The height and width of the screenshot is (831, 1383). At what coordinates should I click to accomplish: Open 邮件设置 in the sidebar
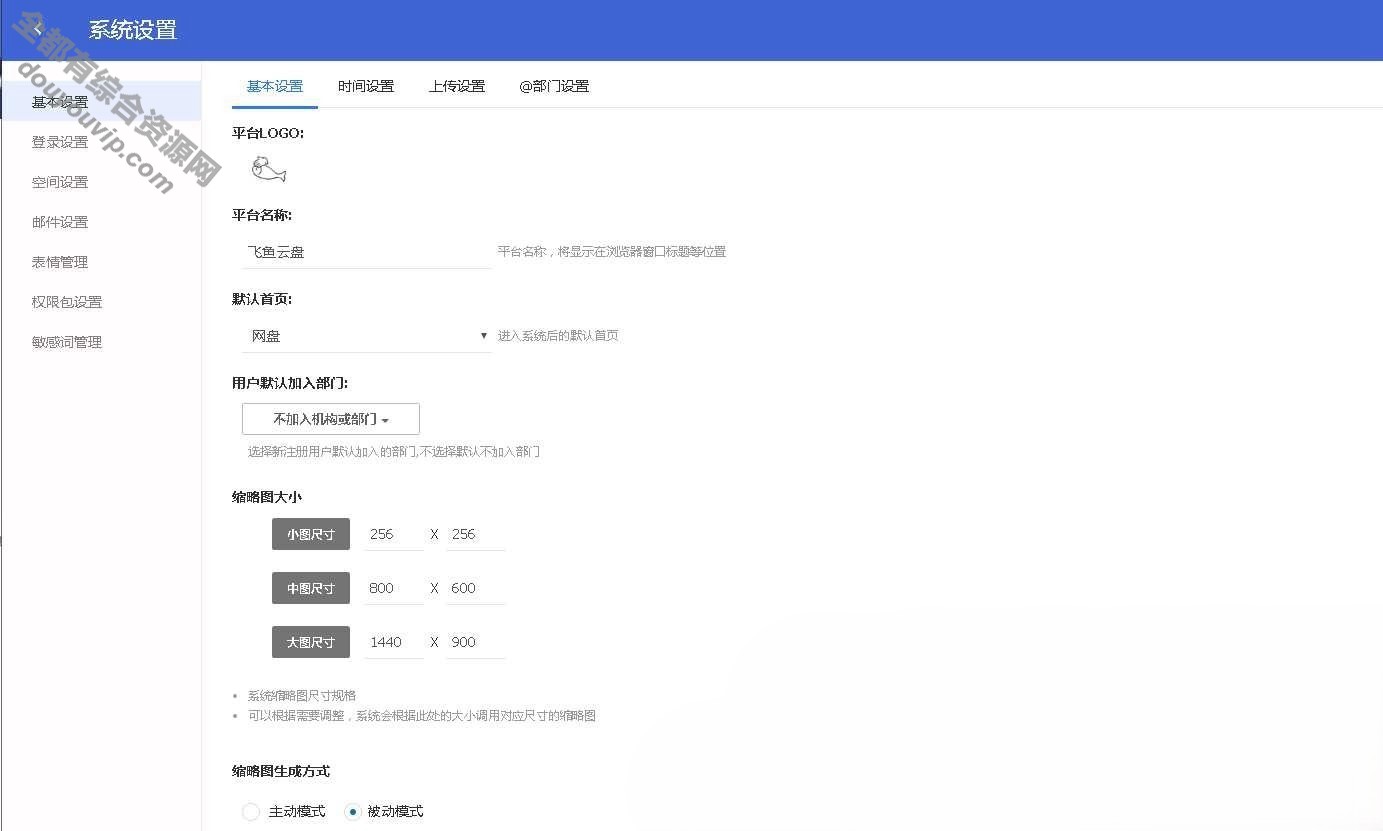coord(100,222)
